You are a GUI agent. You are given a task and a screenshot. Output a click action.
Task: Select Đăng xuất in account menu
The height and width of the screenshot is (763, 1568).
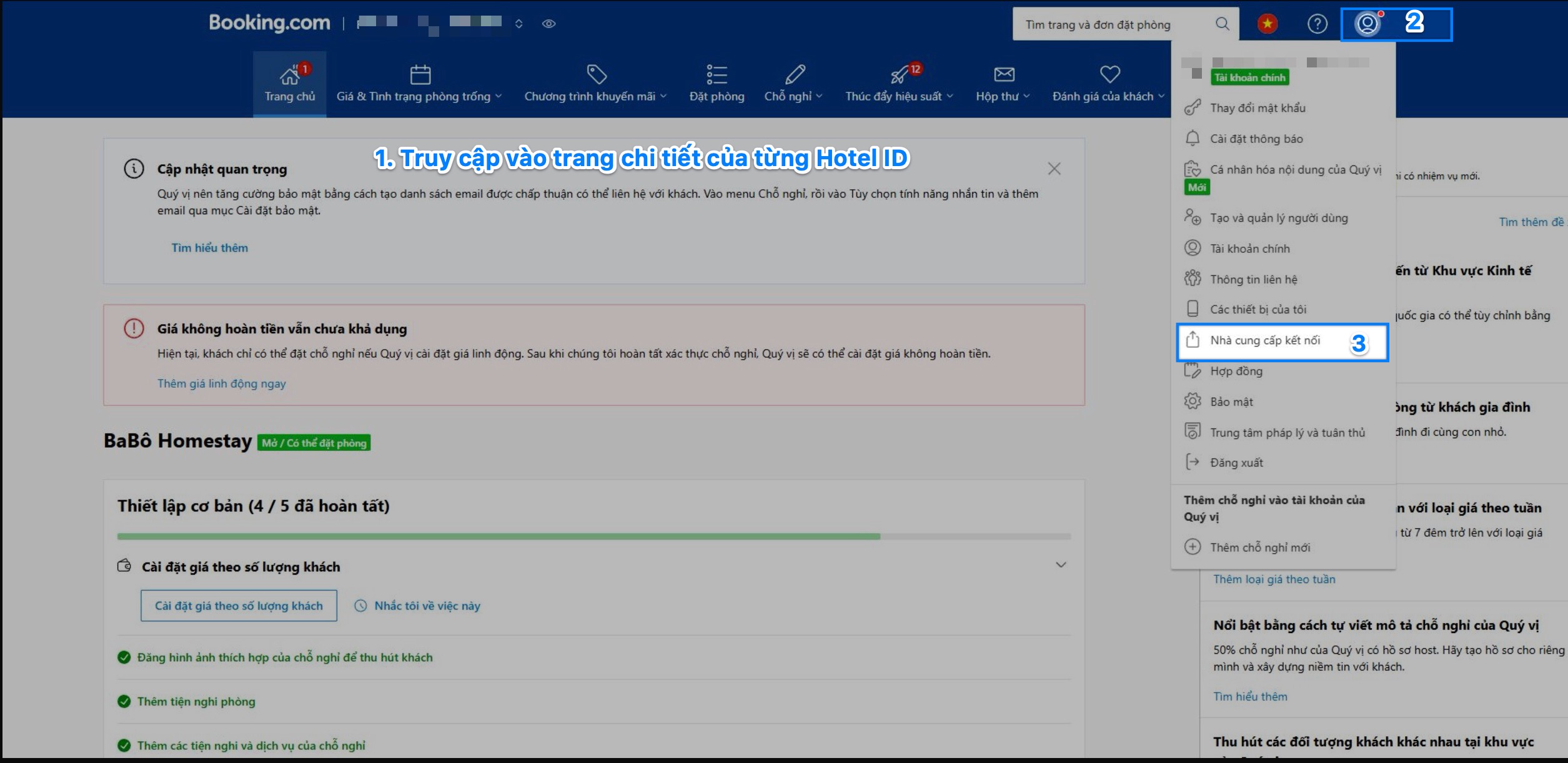click(1236, 463)
